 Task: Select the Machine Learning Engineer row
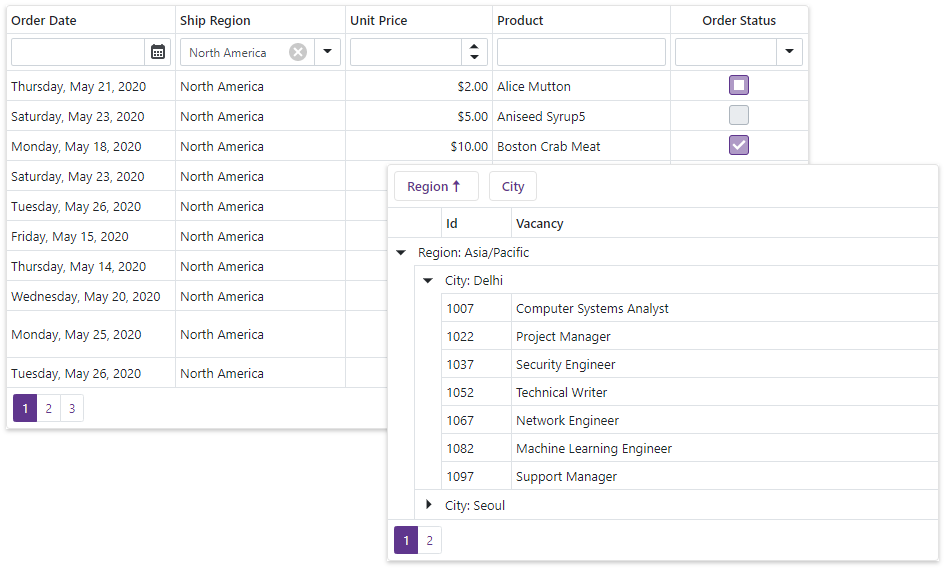point(593,449)
